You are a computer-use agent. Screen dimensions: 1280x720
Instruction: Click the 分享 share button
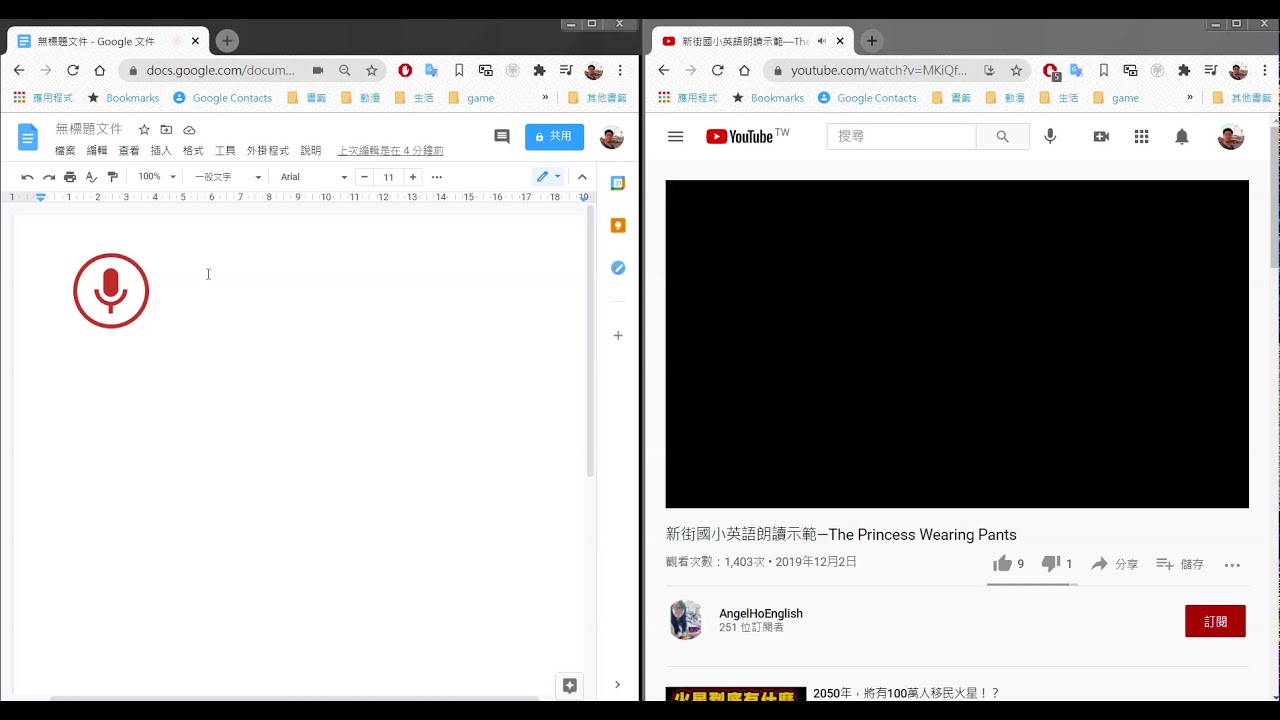click(x=1114, y=564)
